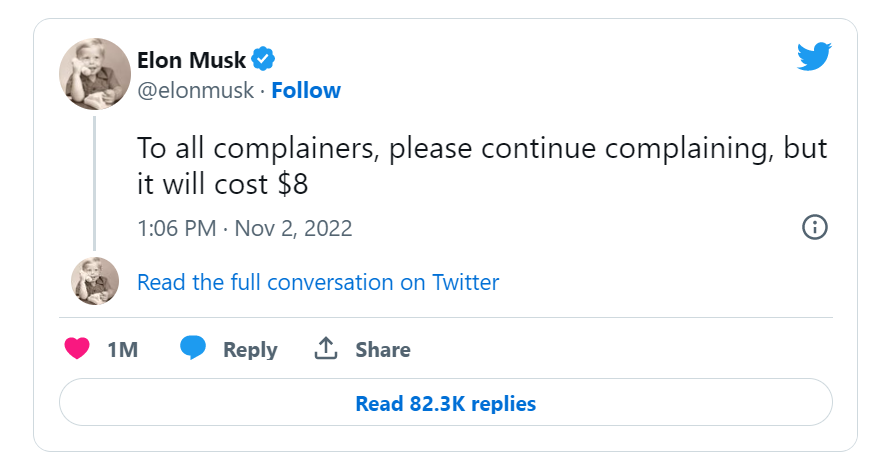
Task: Click the reply speech bubble icon
Action: pos(193,348)
